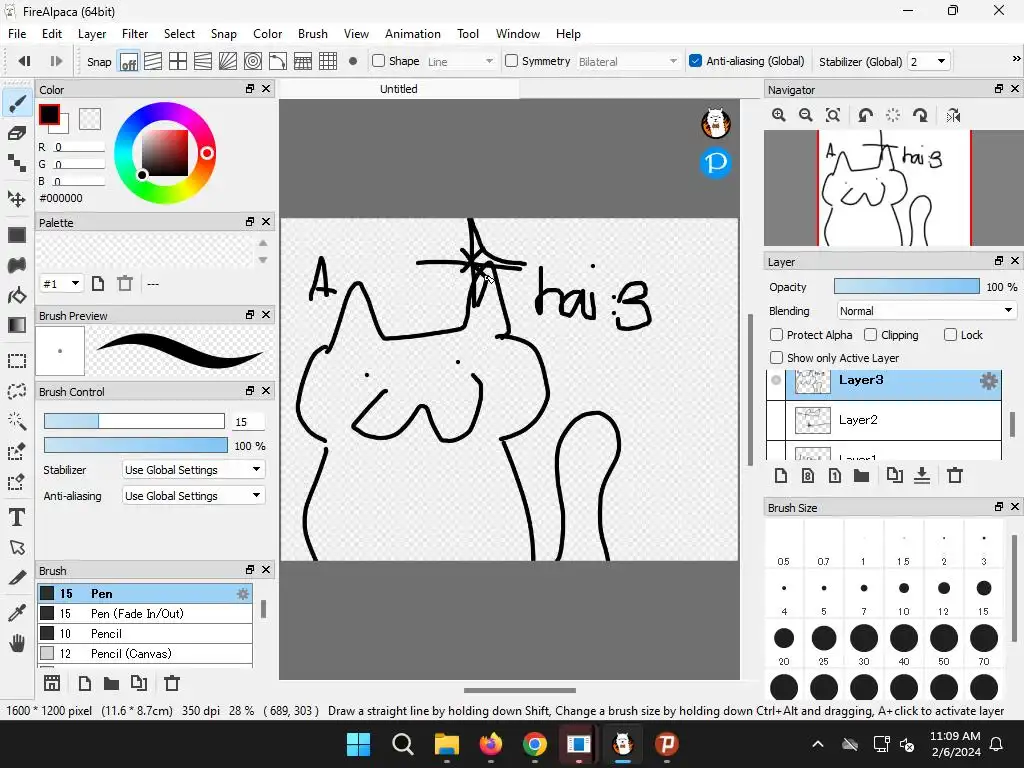Create a layer folder
The width and height of the screenshot is (1024, 768).
pyautogui.click(x=861, y=475)
